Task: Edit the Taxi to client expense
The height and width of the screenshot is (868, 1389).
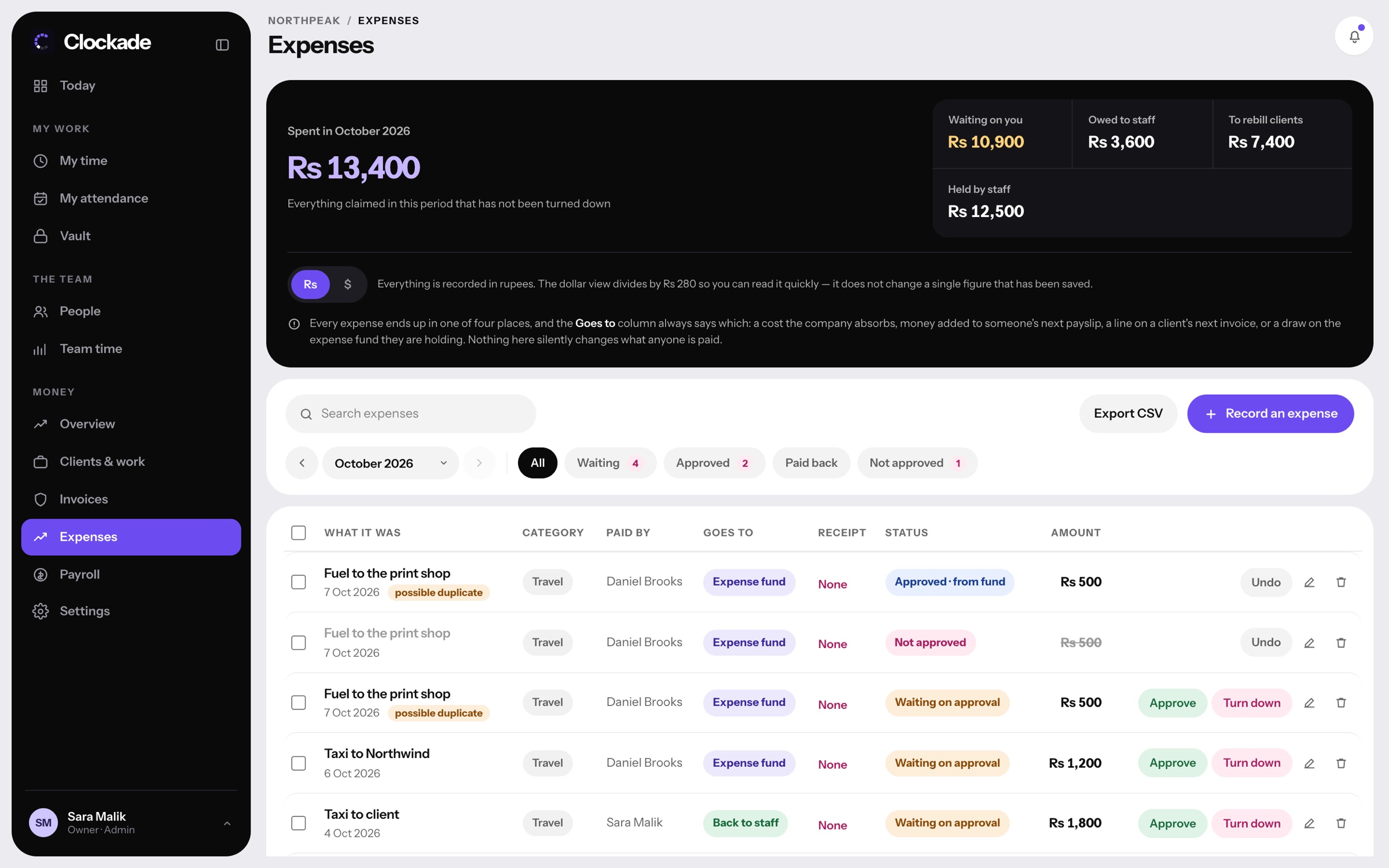Action: pos(1309,823)
